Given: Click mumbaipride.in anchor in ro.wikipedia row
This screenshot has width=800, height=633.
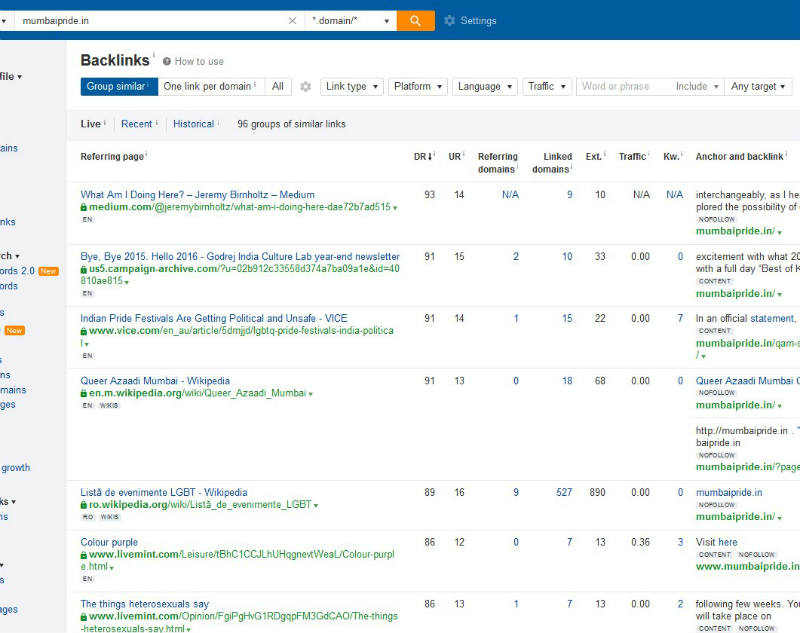Looking at the screenshot, I should pos(729,493).
